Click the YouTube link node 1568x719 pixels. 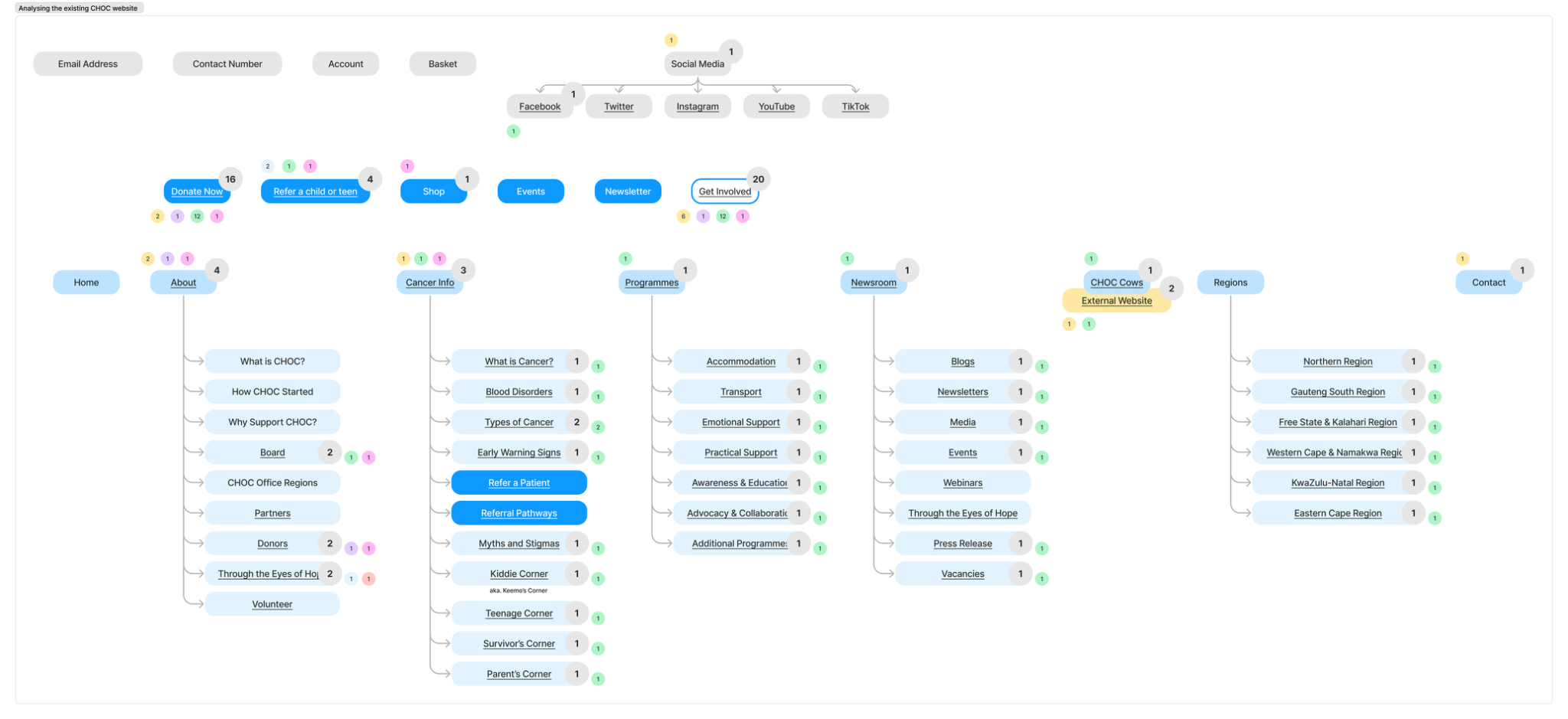(x=776, y=106)
